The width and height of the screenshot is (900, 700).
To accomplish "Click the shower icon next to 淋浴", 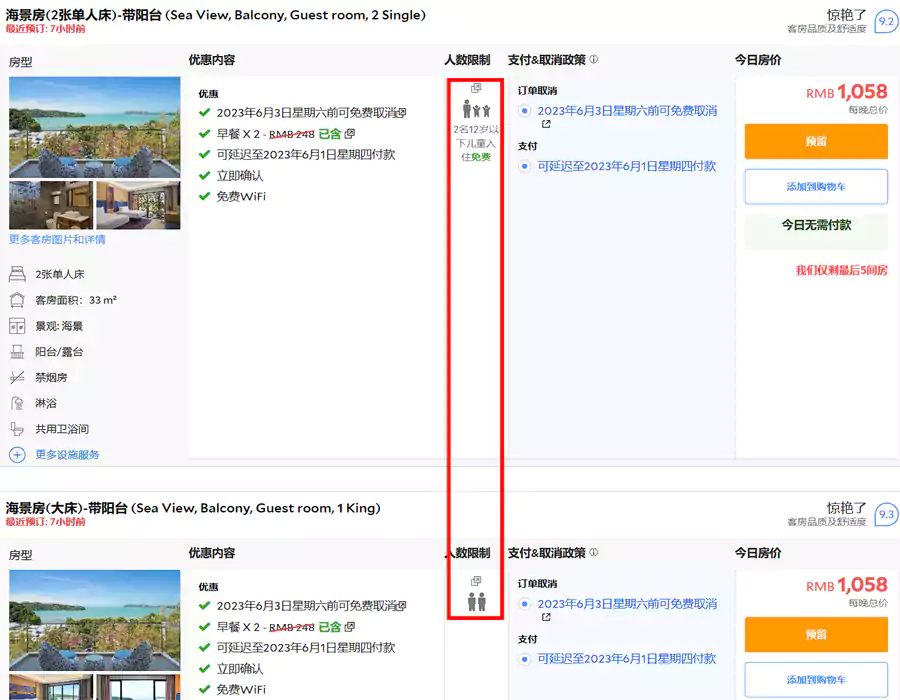I will [x=18, y=402].
